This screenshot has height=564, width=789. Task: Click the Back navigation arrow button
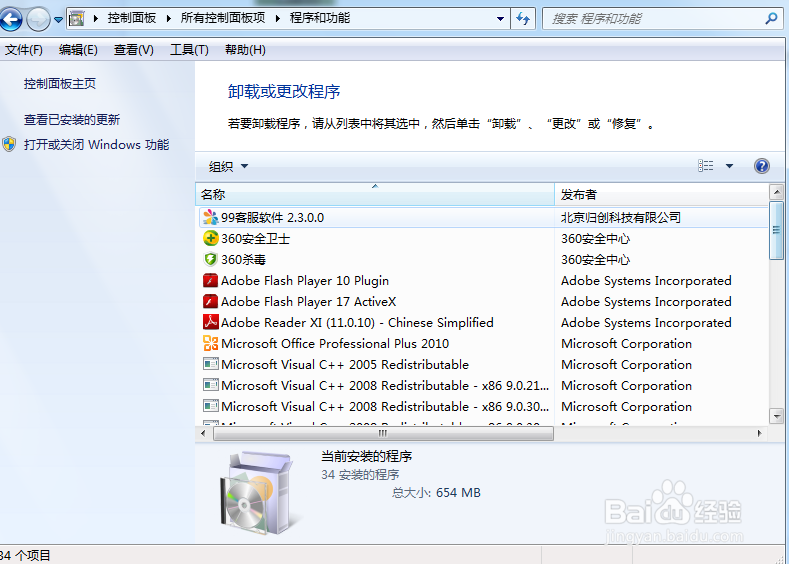coord(11,20)
